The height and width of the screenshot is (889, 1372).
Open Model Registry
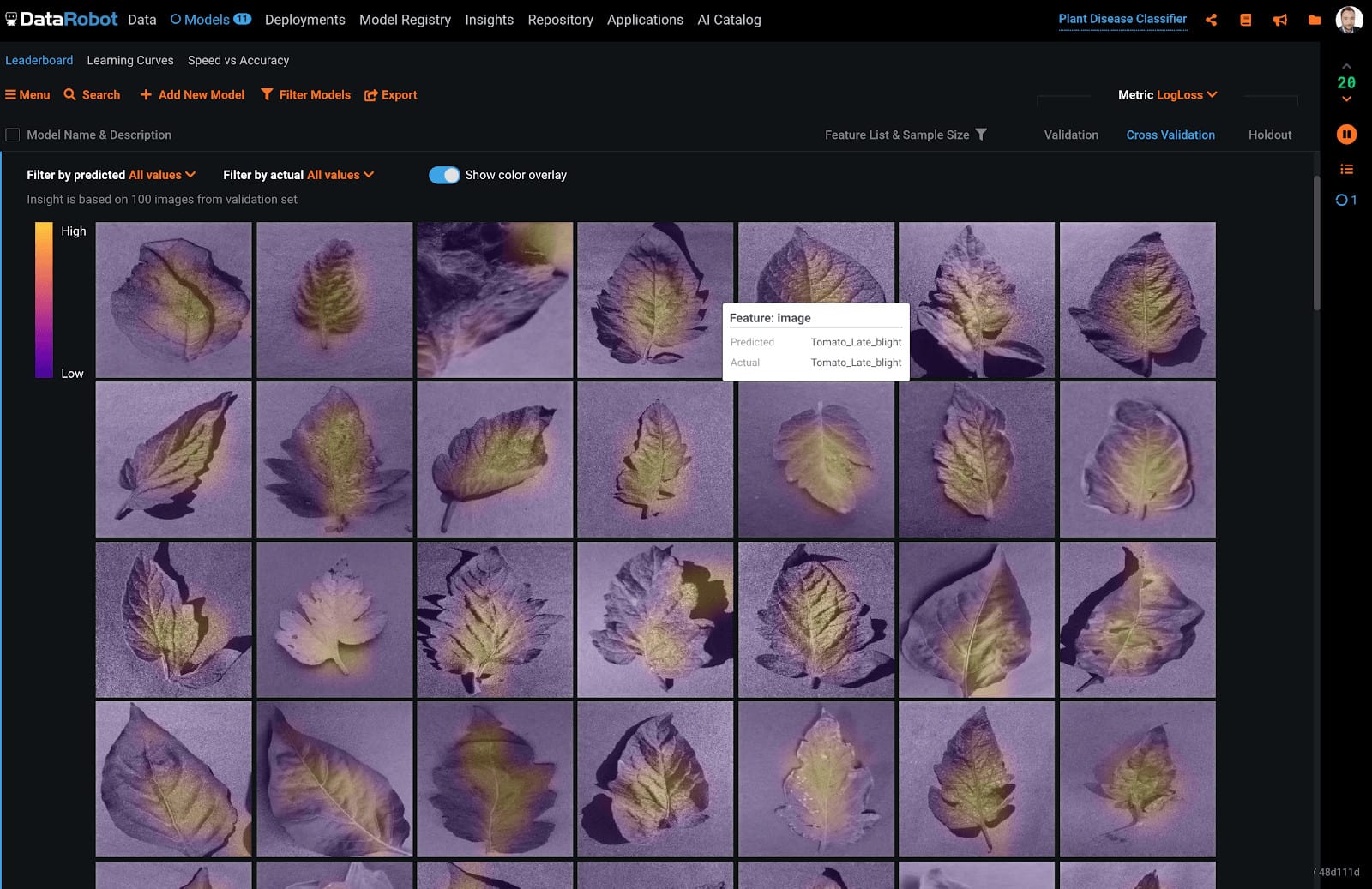[405, 20]
